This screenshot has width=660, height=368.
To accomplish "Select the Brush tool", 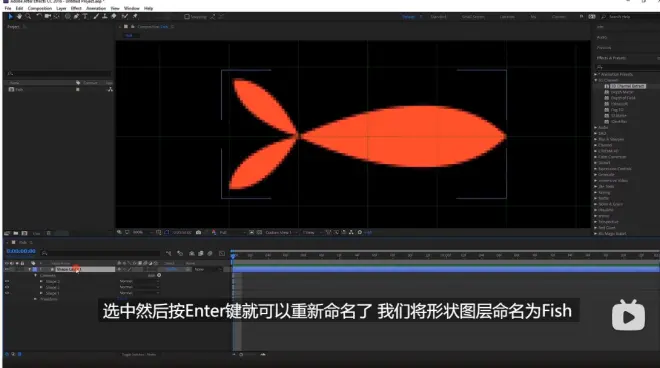I will click(x=96, y=16).
